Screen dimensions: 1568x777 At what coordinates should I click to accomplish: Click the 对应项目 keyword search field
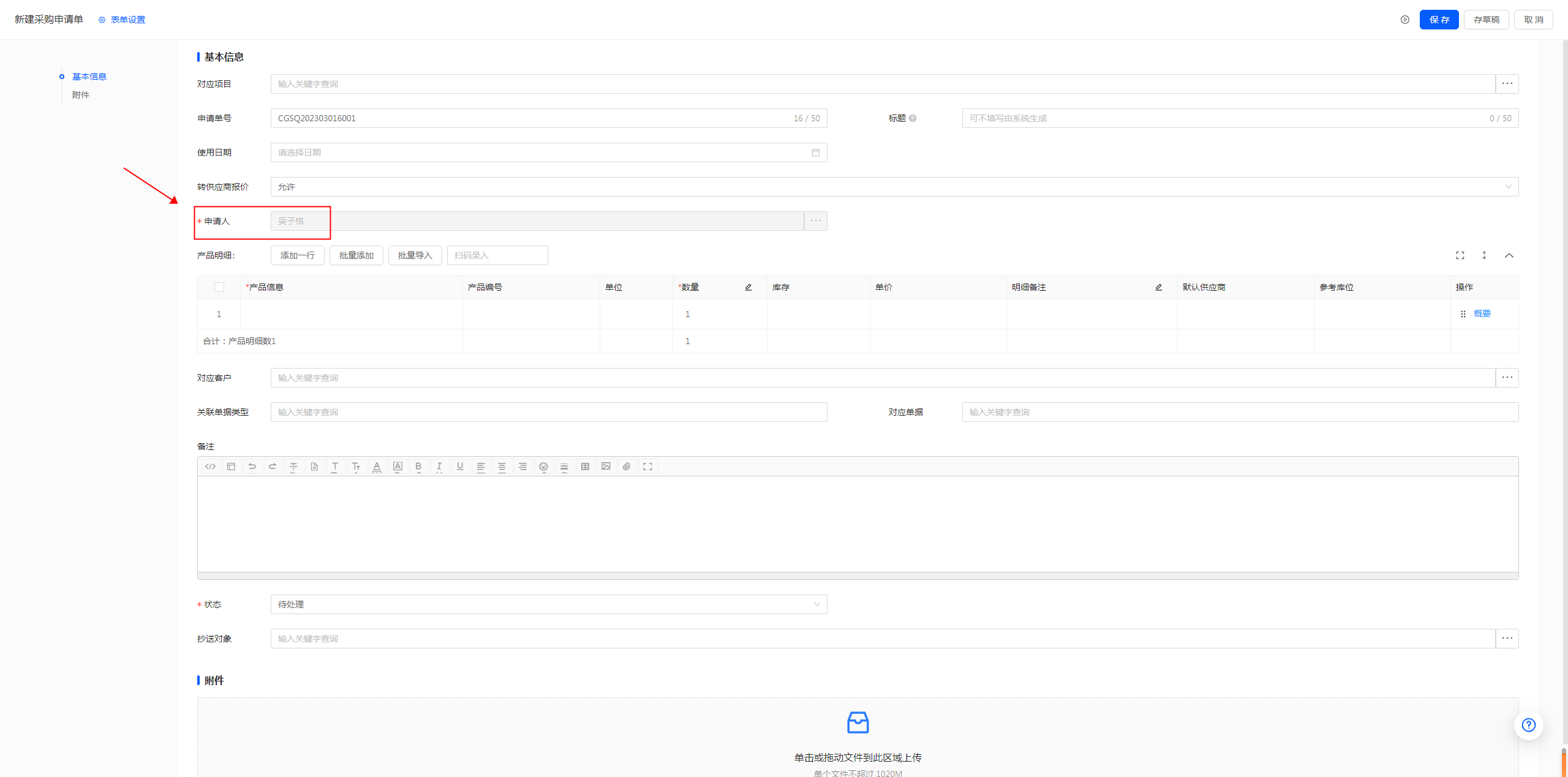point(883,84)
